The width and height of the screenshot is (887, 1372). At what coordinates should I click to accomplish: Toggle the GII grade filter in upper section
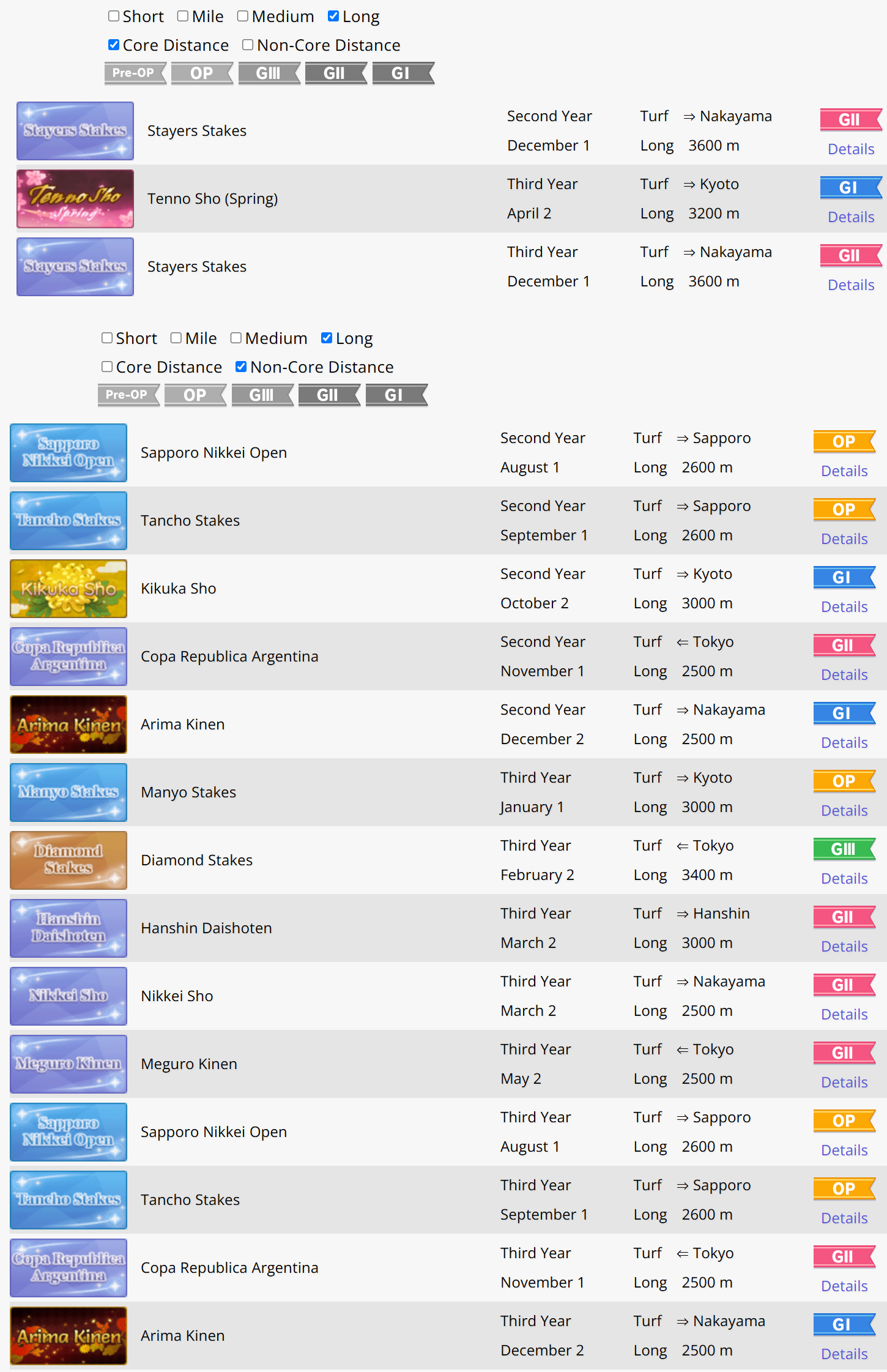(x=336, y=73)
